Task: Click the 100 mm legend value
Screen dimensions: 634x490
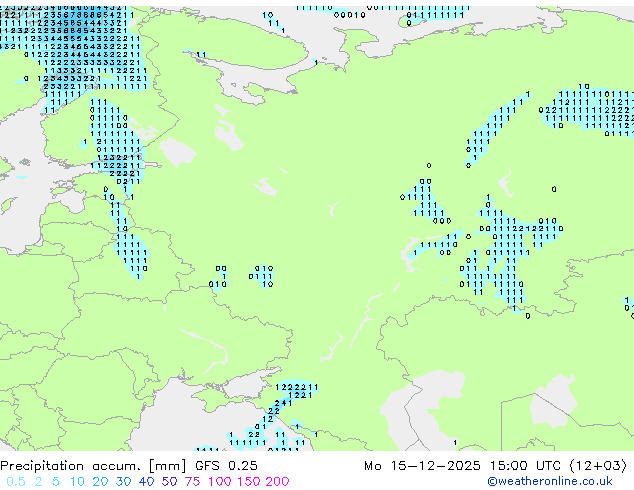Action: (x=220, y=482)
